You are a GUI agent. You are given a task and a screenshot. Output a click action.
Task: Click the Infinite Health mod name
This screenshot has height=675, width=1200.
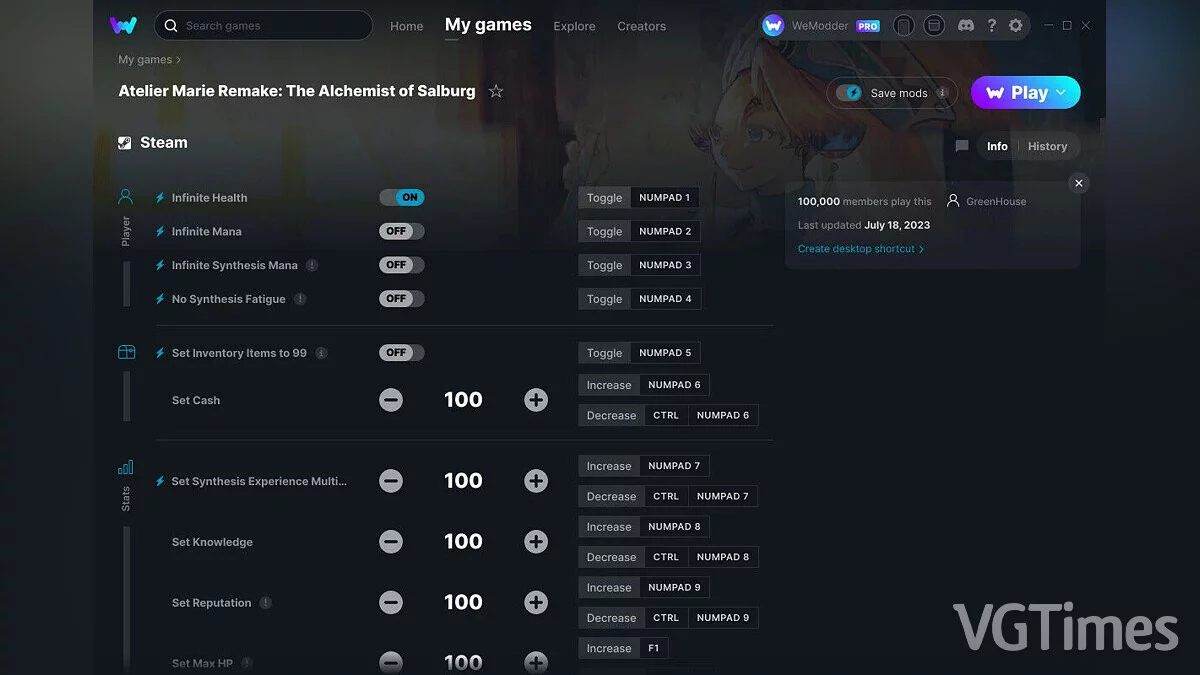click(209, 198)
